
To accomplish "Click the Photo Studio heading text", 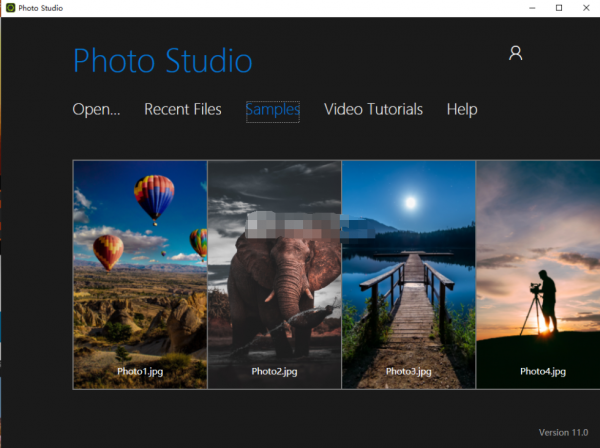I will click(x=163, y=61).
